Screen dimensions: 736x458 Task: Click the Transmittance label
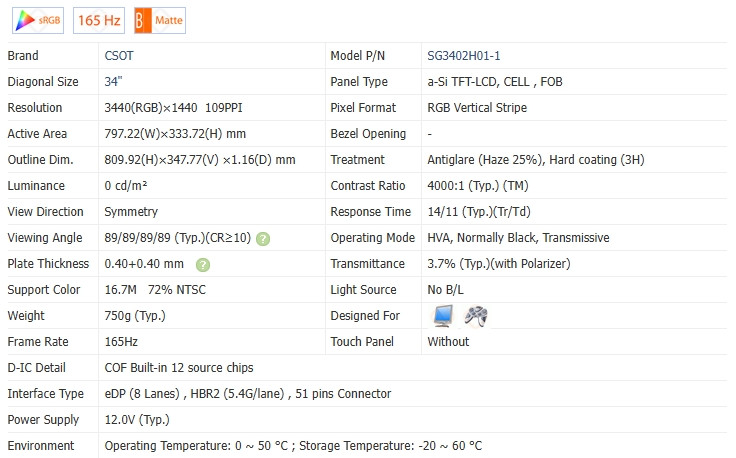click(368, 264)
